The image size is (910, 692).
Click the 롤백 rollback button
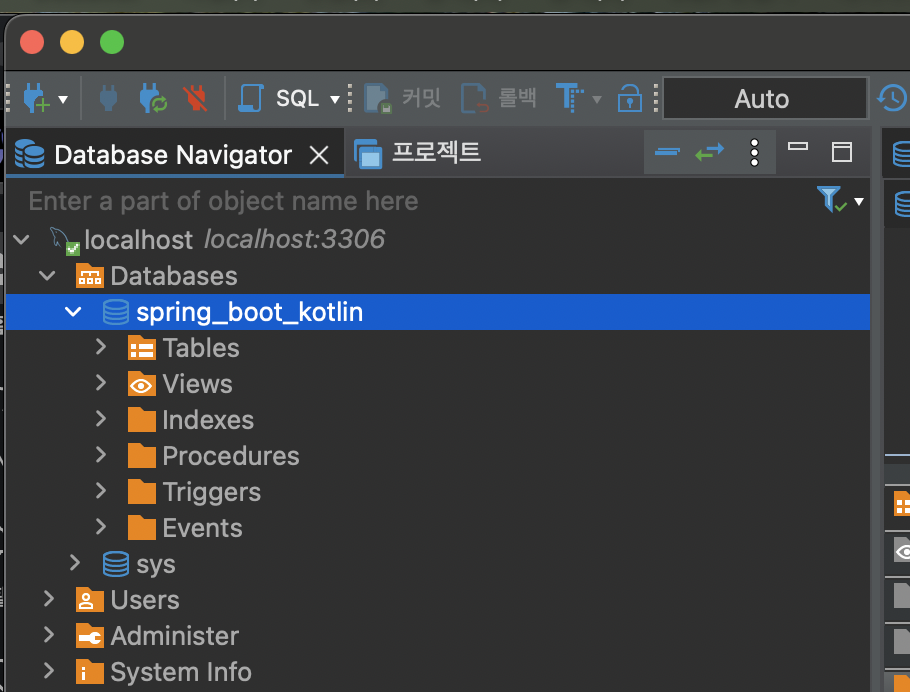[x=499, y=98]
